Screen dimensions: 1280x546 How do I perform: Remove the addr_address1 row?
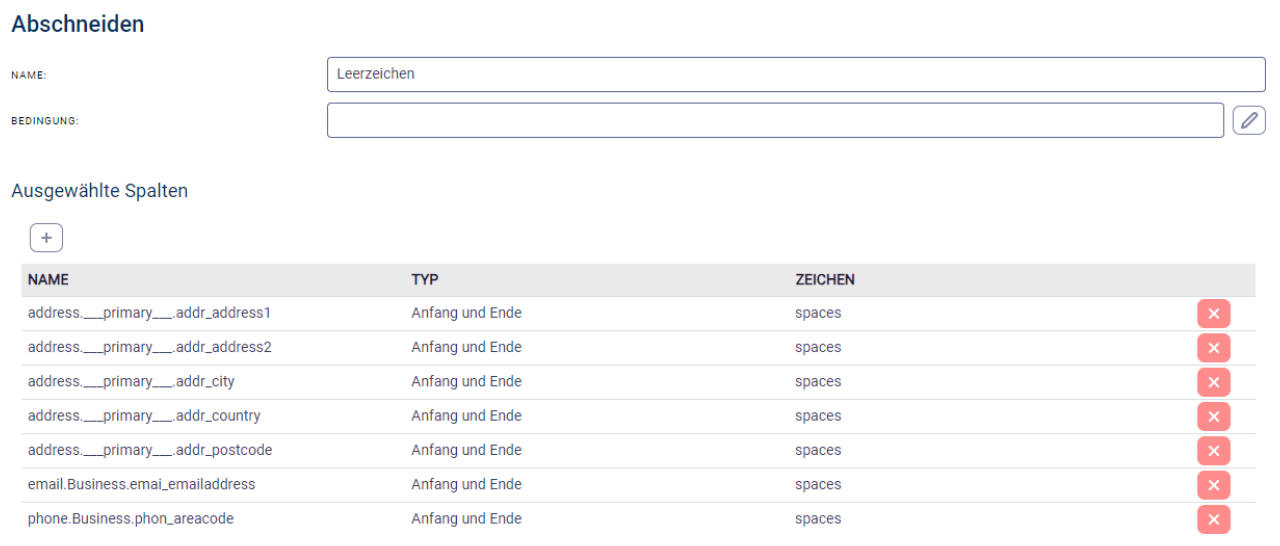point(1213,314)
